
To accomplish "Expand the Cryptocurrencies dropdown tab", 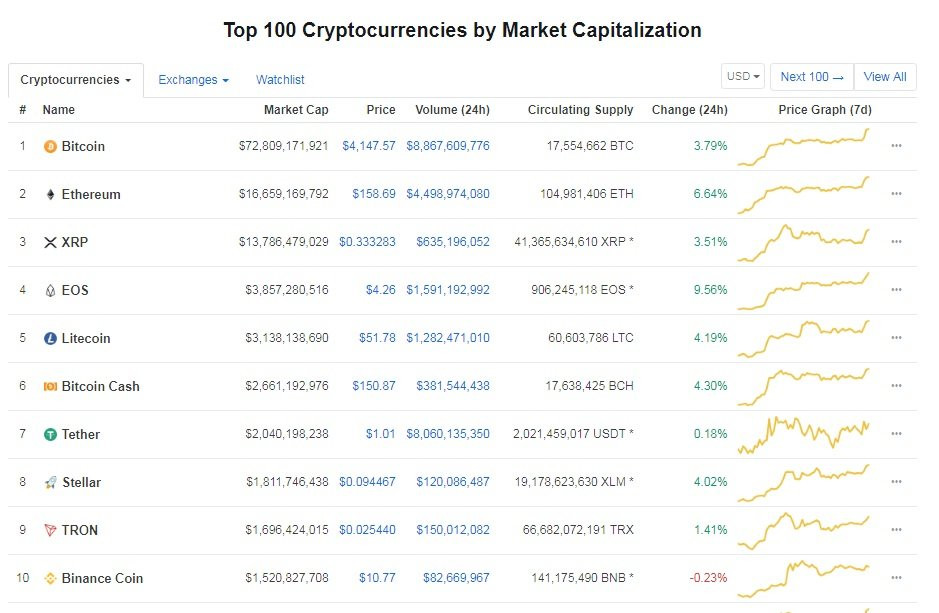I will (x=76, y=80).
